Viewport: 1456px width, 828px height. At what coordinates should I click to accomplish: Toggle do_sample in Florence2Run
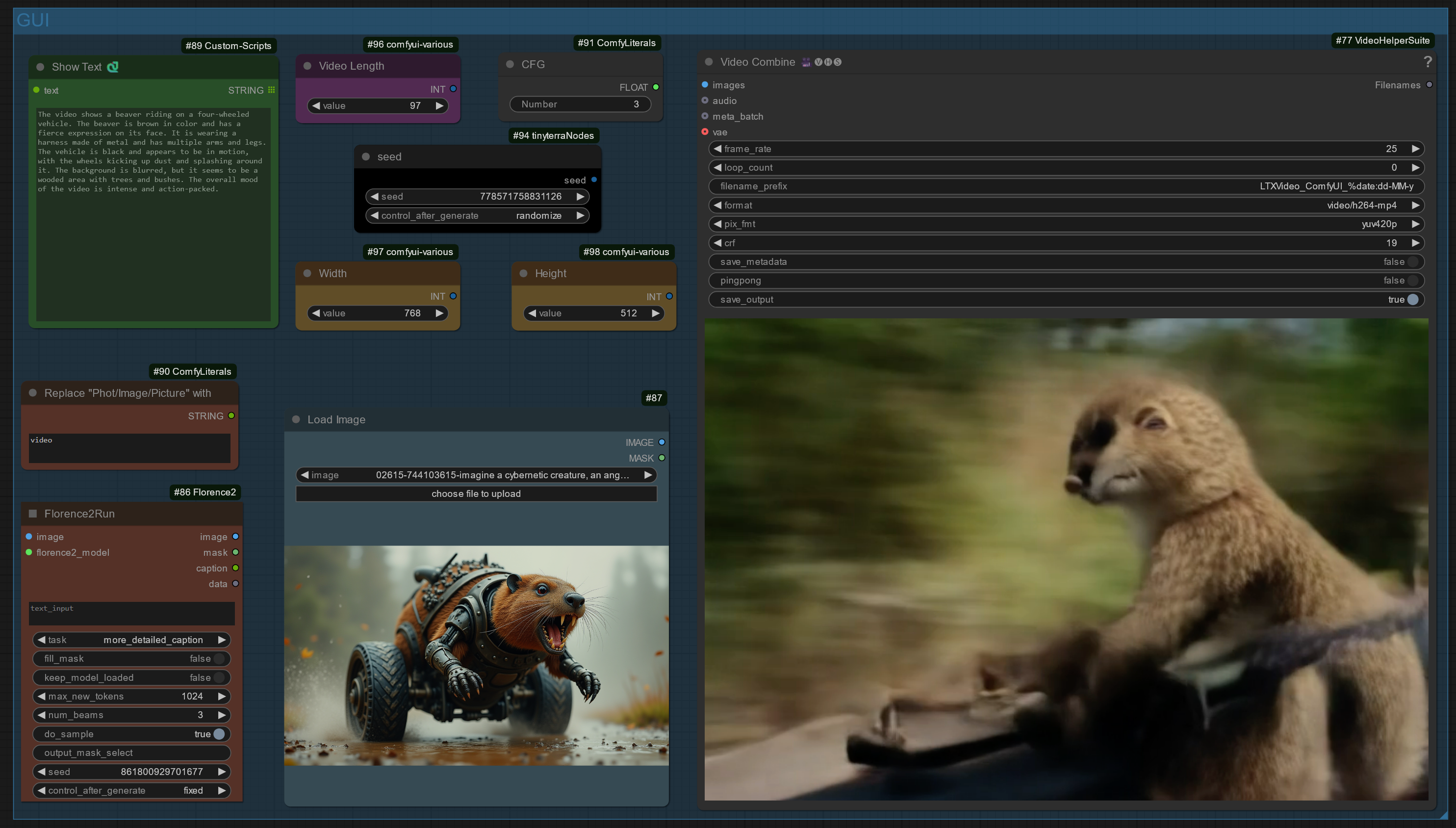click(x=219, y=734)
